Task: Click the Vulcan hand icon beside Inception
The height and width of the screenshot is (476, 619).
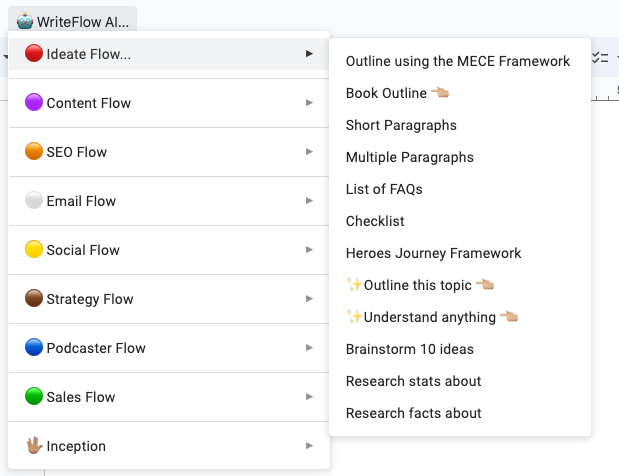Action: pos(34,445)
